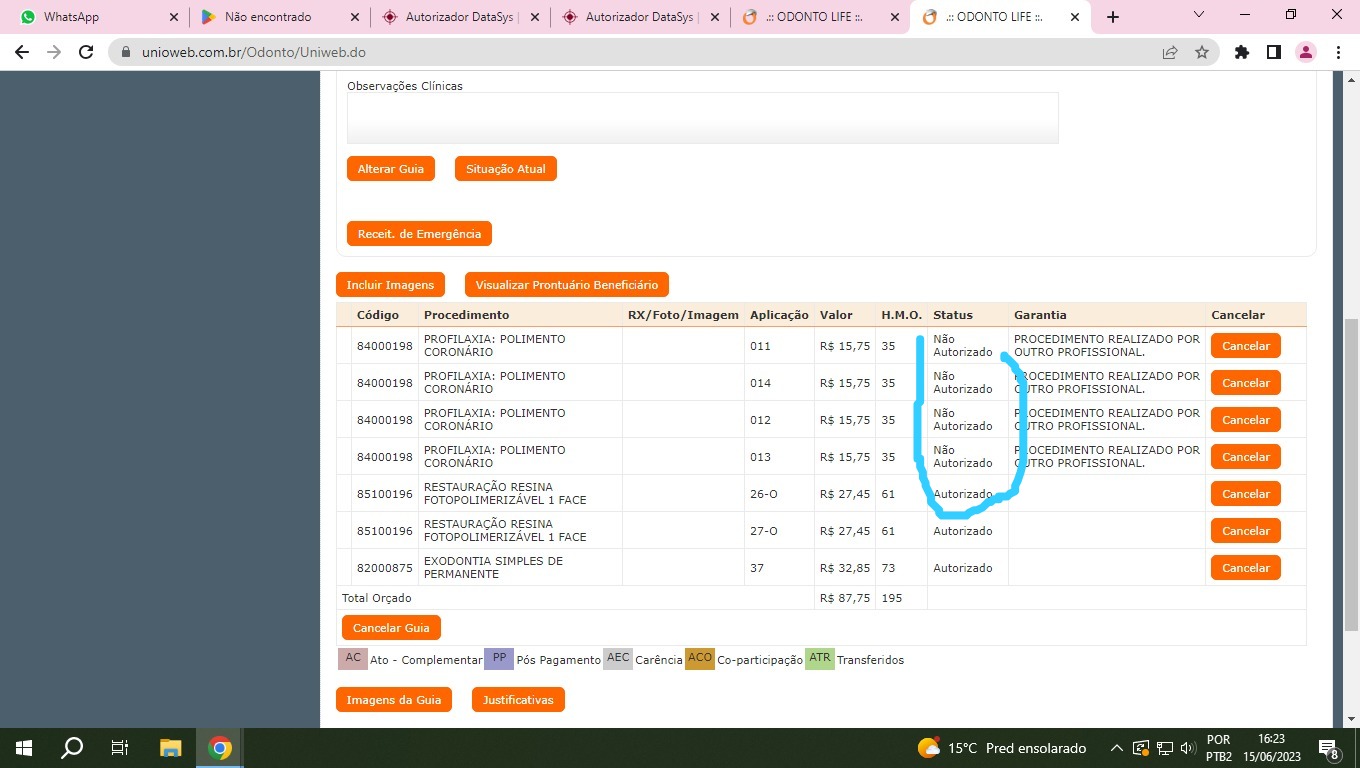Close the Não encontrado tab

(x=354, y=17)
